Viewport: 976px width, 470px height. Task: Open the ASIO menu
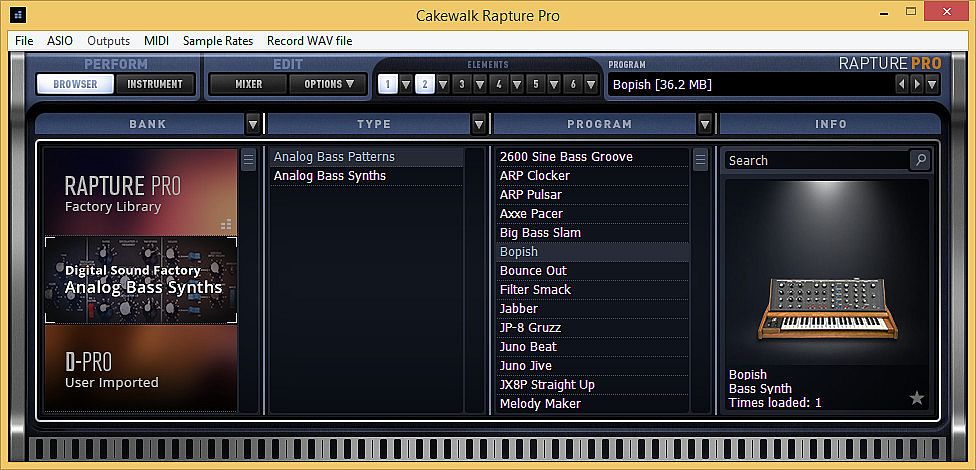point(60,41)
